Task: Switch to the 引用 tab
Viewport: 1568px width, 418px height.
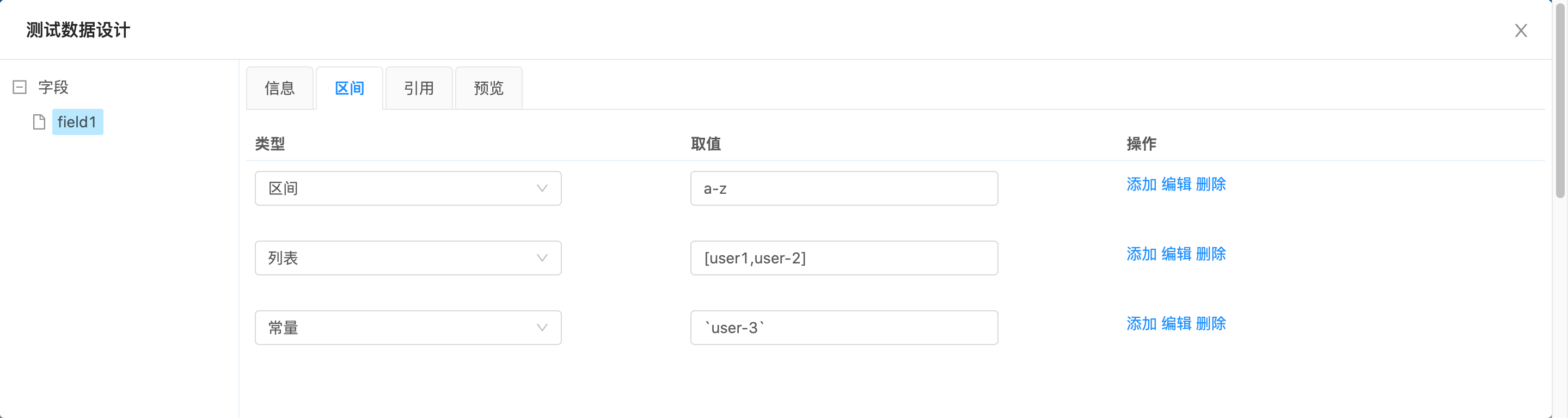Action: click(x=419, y=88)
